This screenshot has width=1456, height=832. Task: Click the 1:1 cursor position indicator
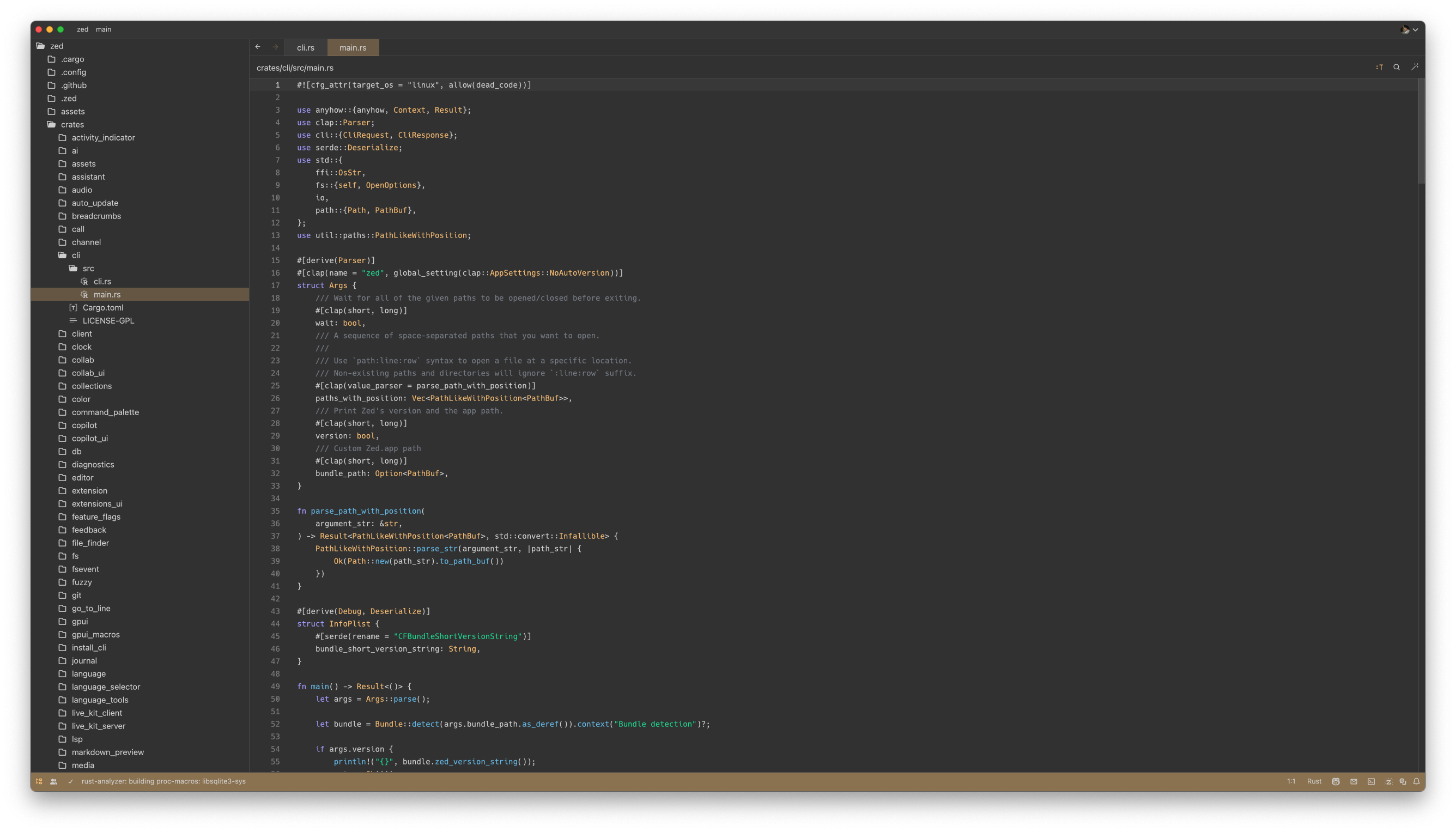click(x=1291, y=781)
